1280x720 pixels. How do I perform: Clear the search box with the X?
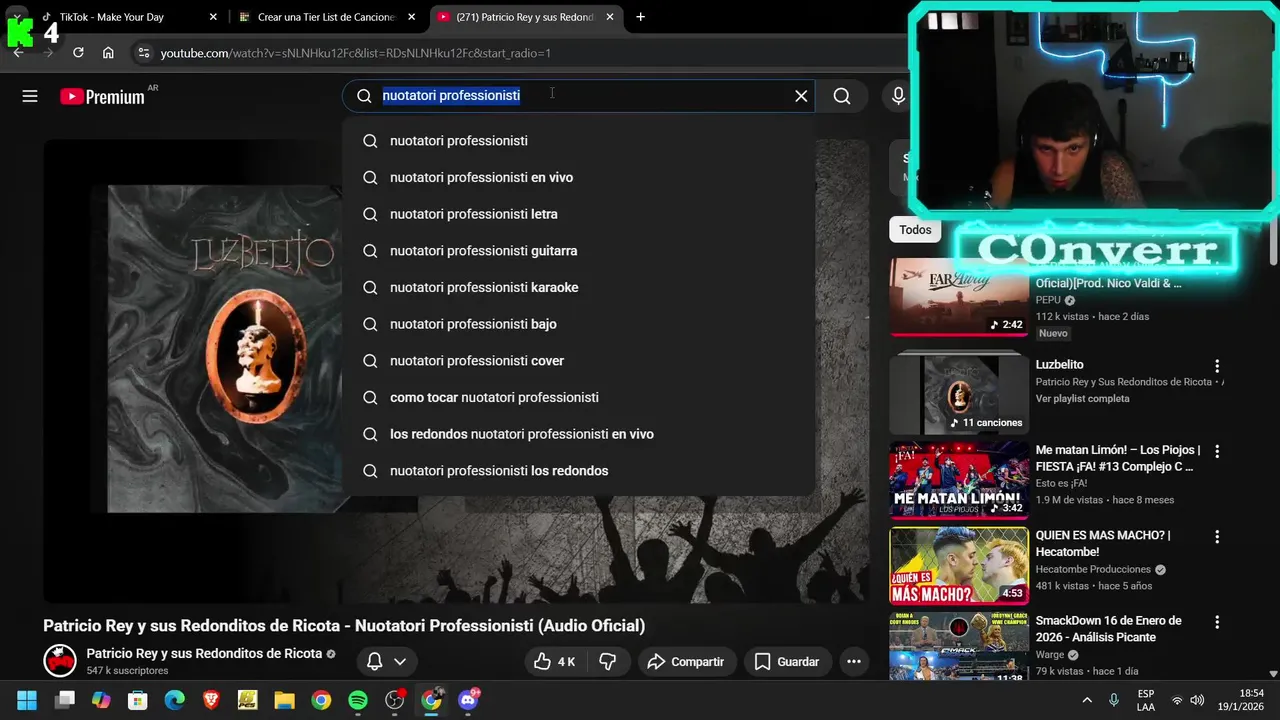click(801, 96)
